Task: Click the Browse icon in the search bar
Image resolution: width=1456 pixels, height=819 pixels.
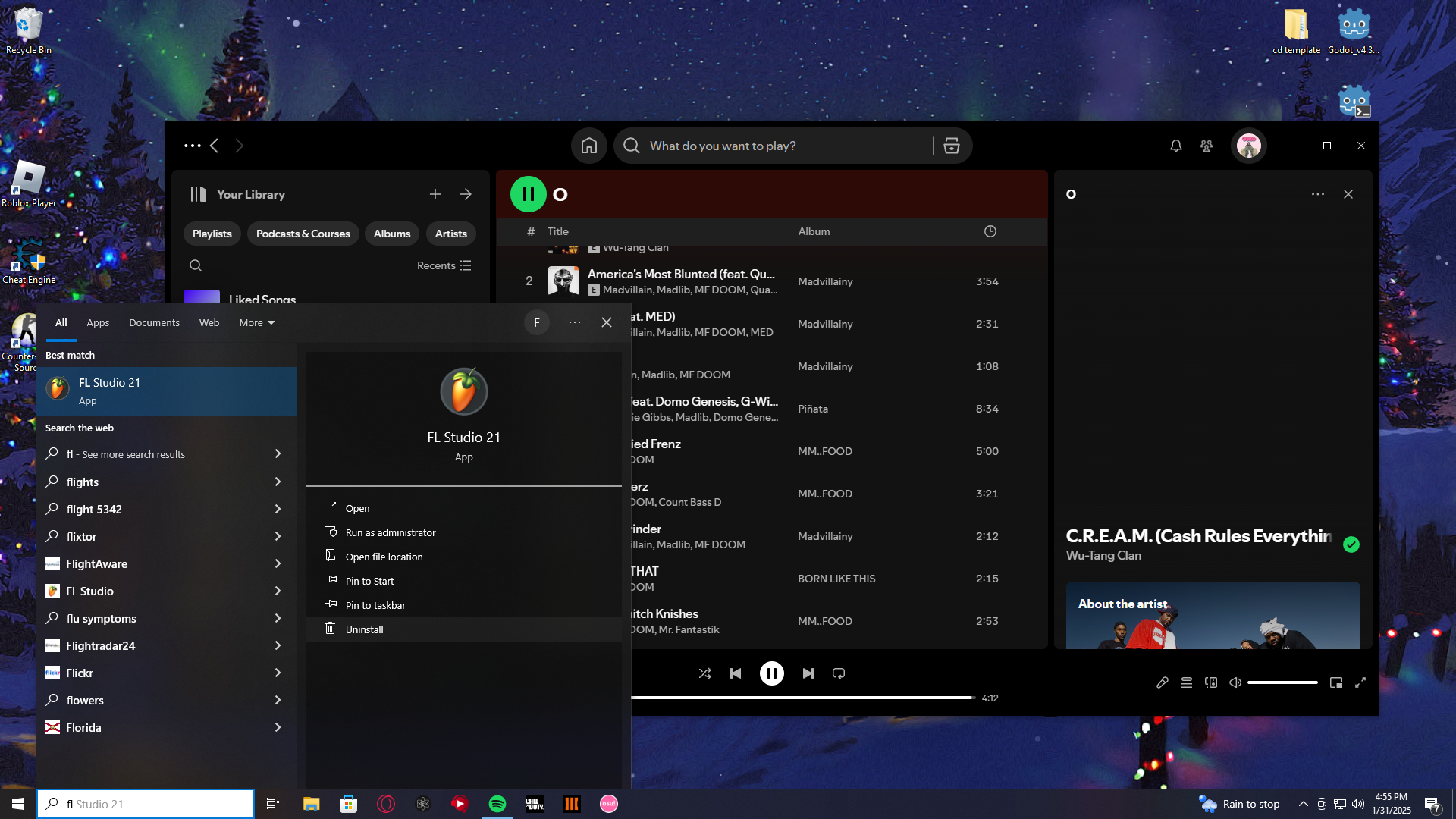Action: (952, 146)
